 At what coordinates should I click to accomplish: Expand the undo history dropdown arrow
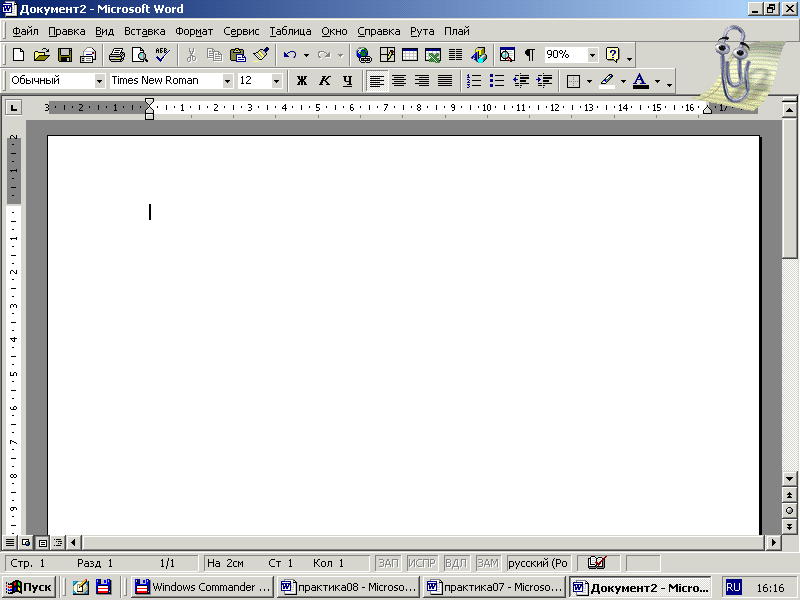click(306, 55)
